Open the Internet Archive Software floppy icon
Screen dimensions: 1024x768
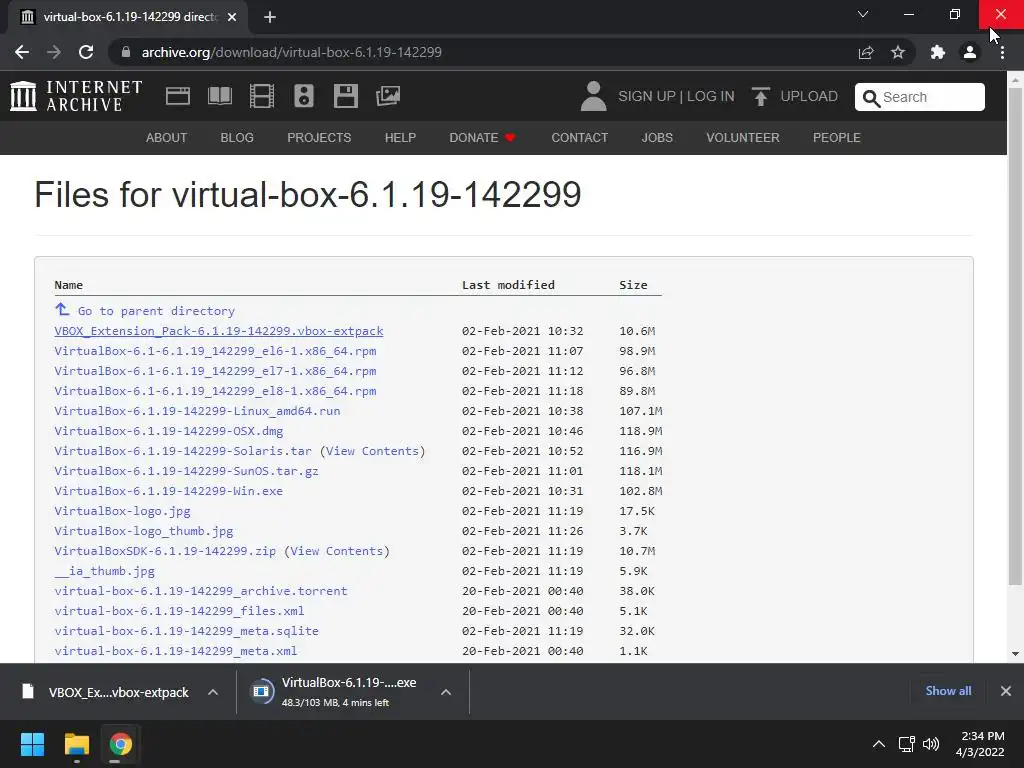[x=345, y=96]
